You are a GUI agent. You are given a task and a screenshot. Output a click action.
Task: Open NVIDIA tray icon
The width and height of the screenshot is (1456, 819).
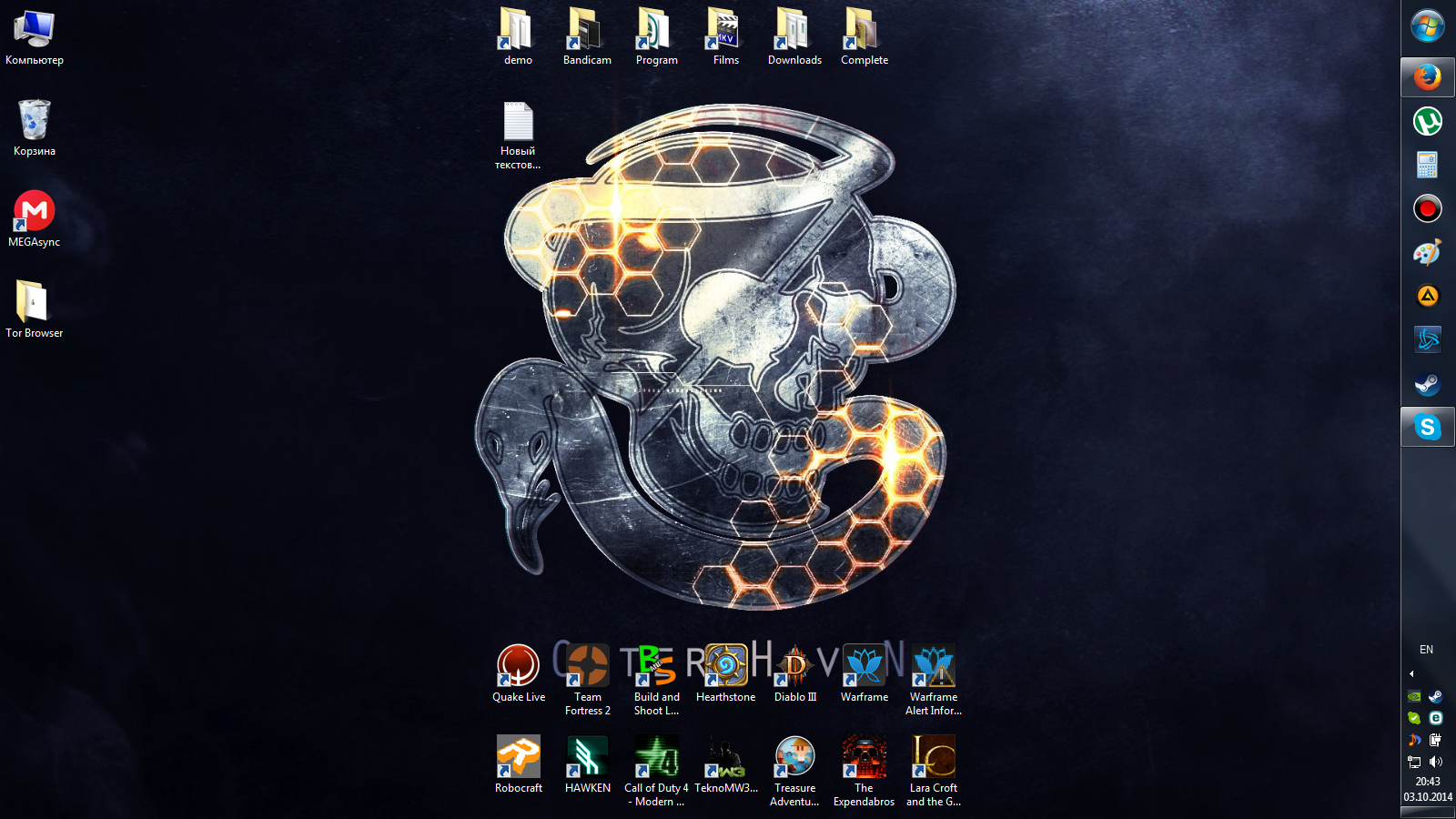1414,696
